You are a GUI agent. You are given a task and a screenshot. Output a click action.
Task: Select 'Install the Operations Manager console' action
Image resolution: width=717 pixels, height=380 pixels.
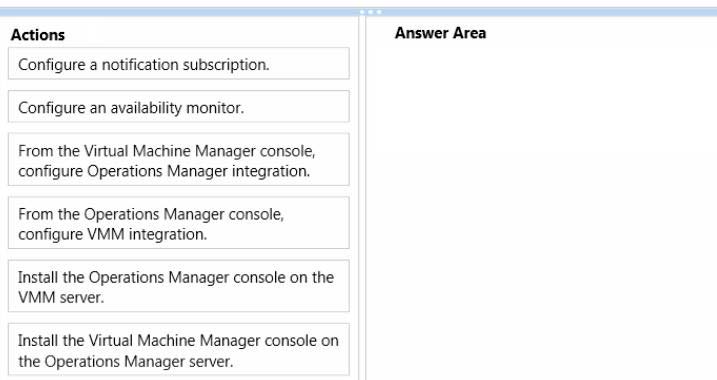click(x=179, y=286)
